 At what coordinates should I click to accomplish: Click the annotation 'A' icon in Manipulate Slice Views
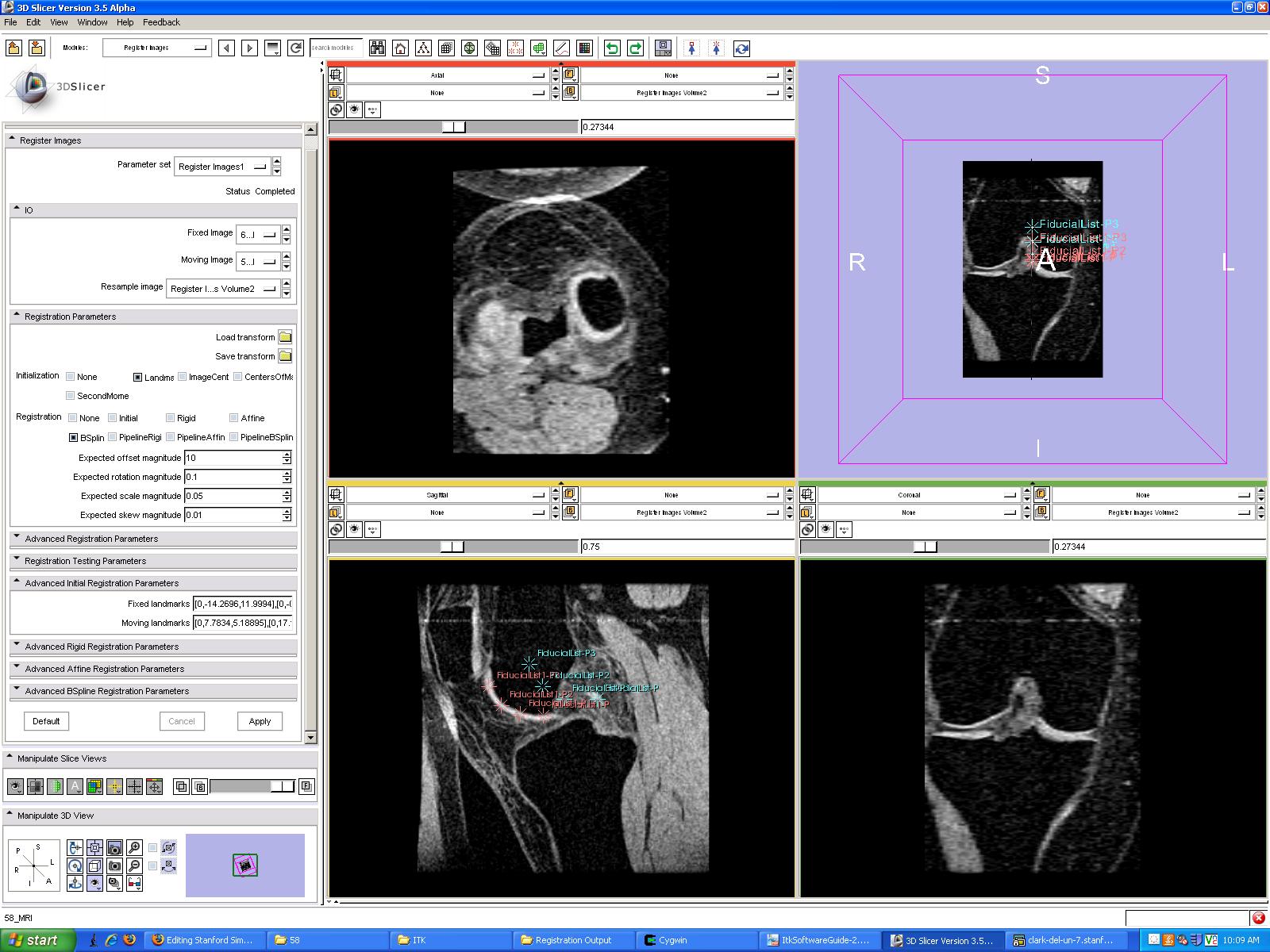point(75,786)
